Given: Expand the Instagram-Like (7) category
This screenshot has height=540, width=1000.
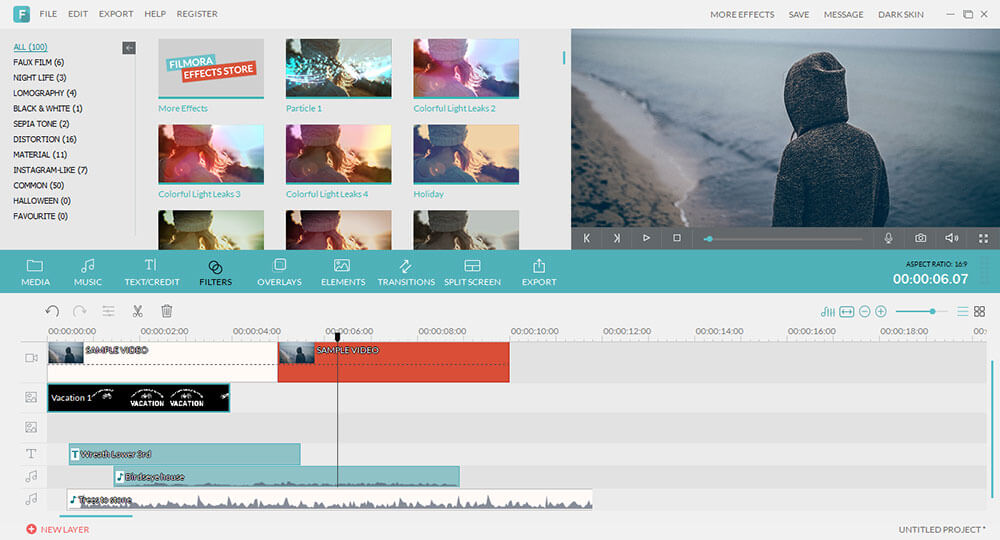Looking at the screenshot, I should (50, 170).
